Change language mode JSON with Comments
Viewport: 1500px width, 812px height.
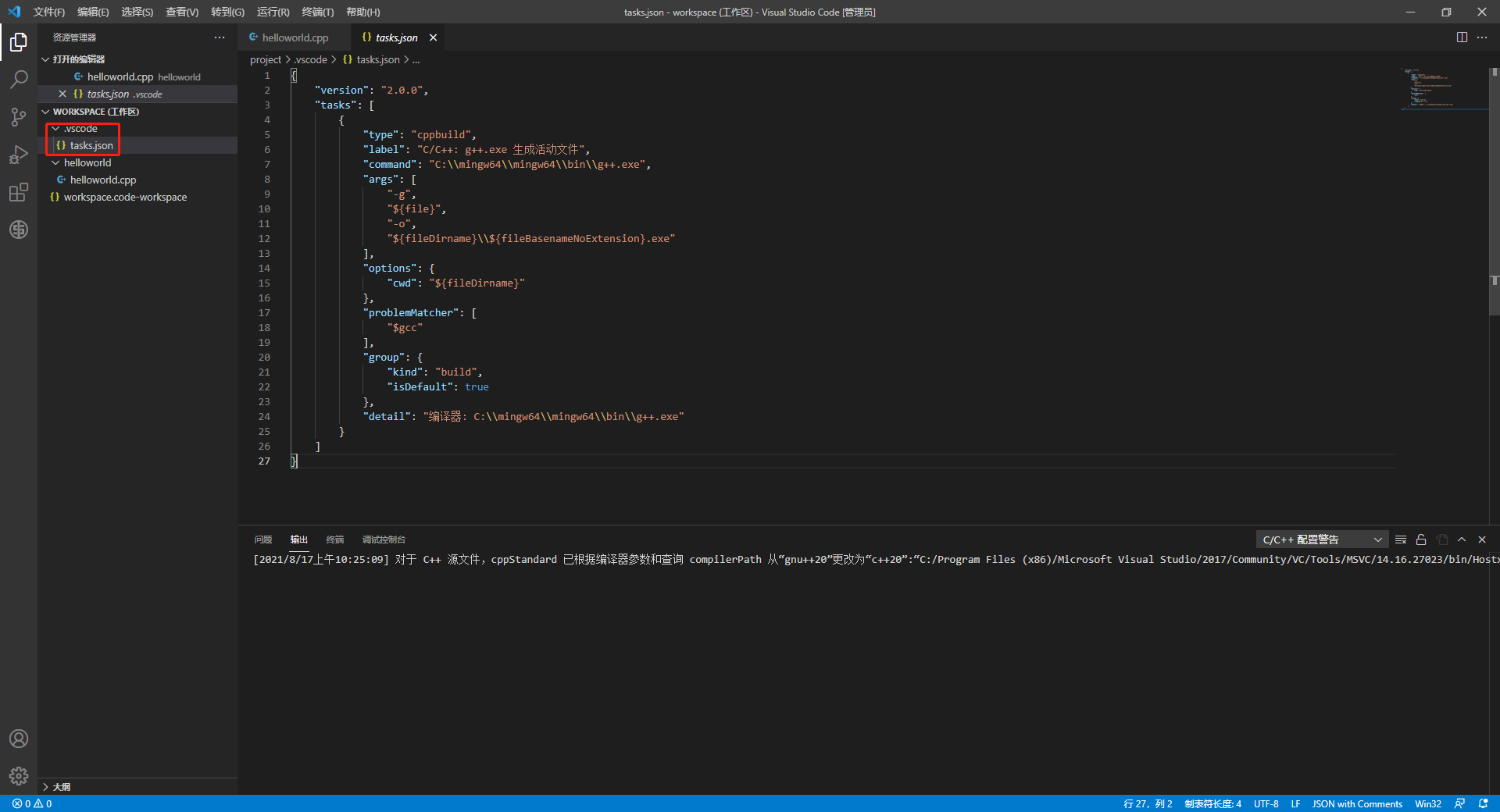(x=1357, y=803)
